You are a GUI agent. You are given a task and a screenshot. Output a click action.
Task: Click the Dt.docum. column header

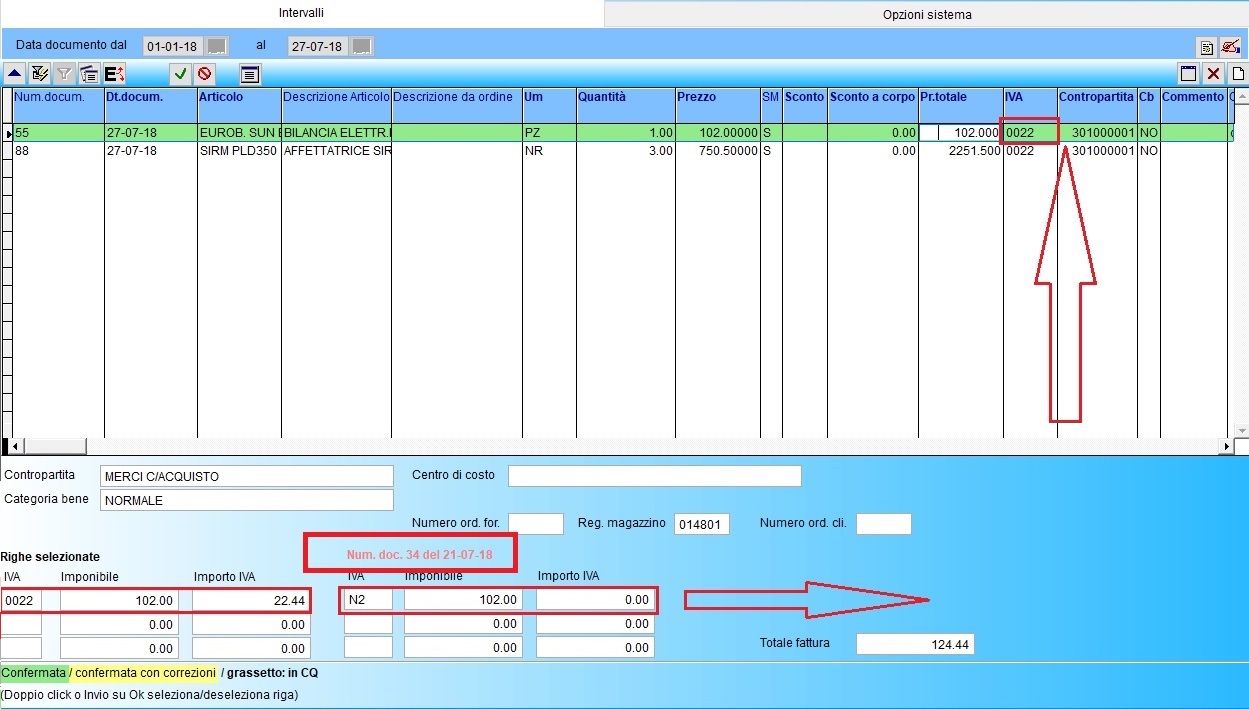pyautogui.click(x=150, y=98)
